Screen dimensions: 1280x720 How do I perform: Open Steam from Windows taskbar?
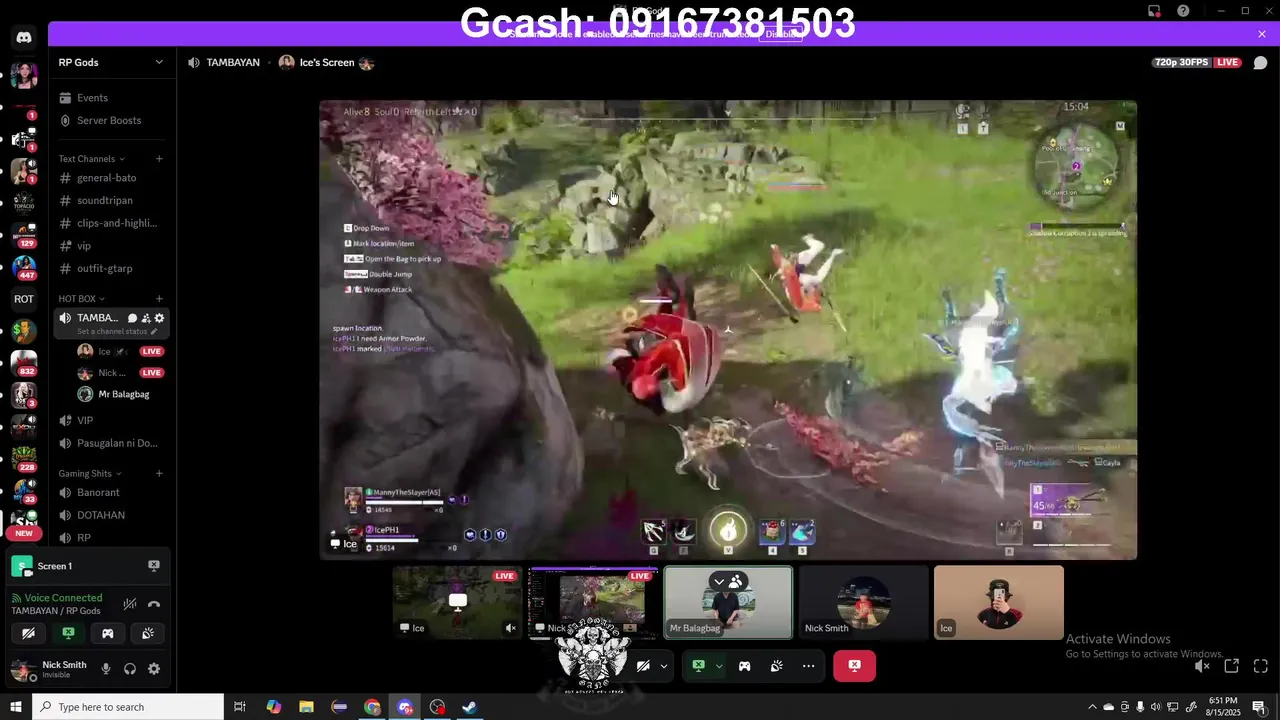(x=469, y=707)
